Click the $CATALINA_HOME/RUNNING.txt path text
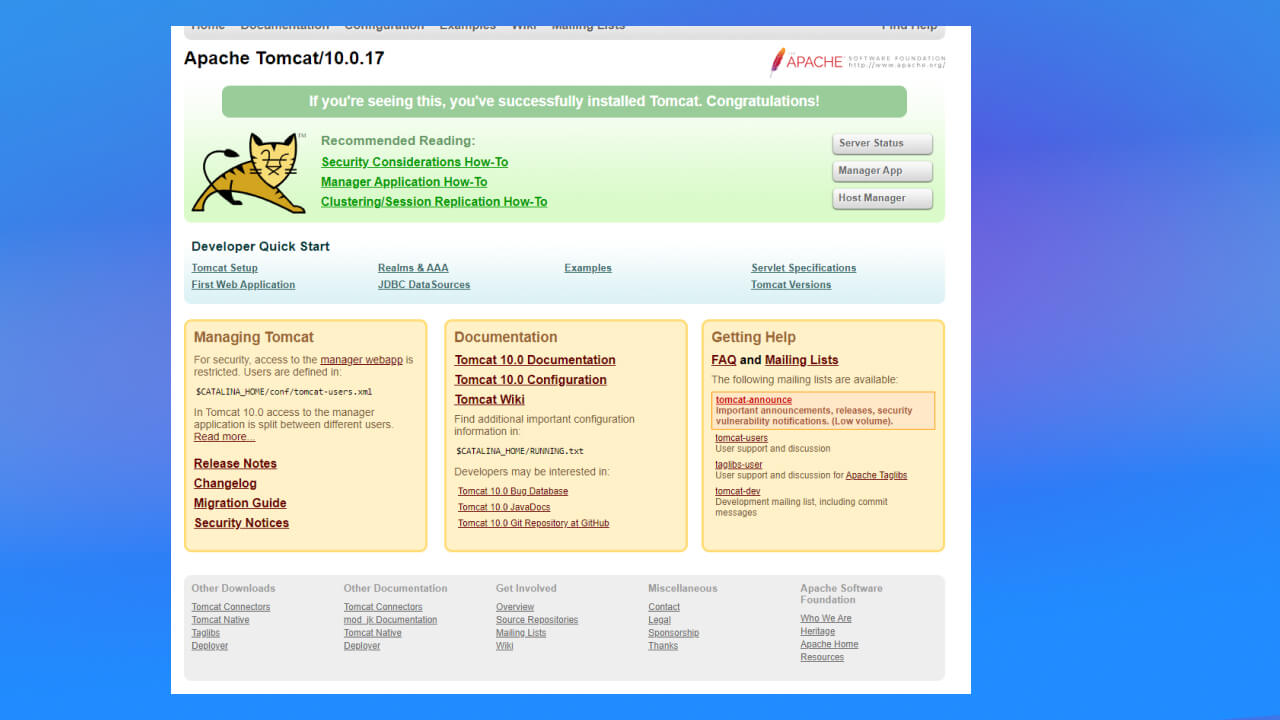This screenshot has width=1280, height=720. point(520,451)
